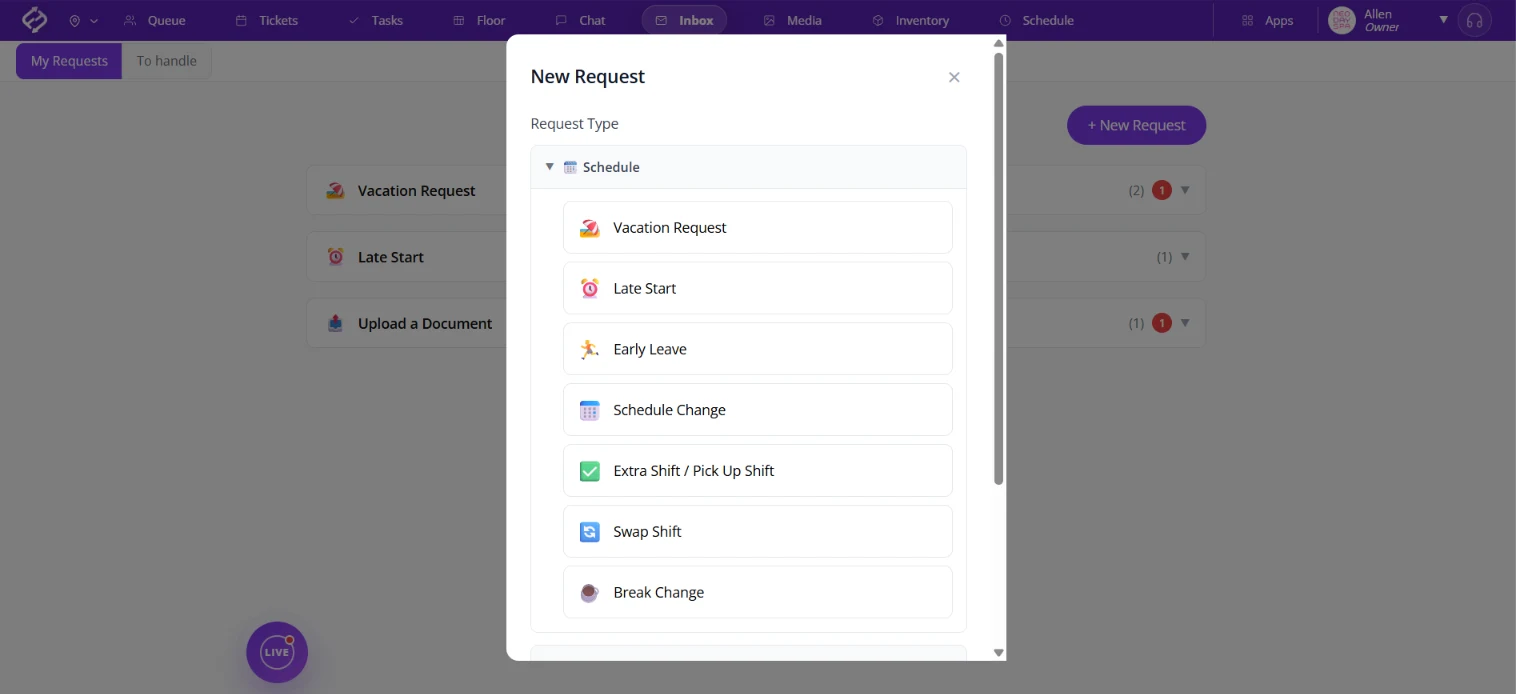Viewport: 1516px width, 694px height.
Task: Choose the Swap Shift request type
Action: pyautogui.click(x=758, y=531)
